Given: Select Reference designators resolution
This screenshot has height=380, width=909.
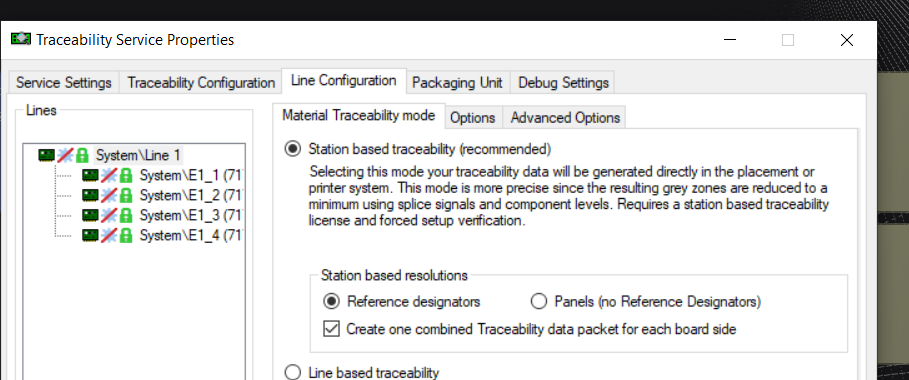Looking at the screenshot, I should [332, 302].
